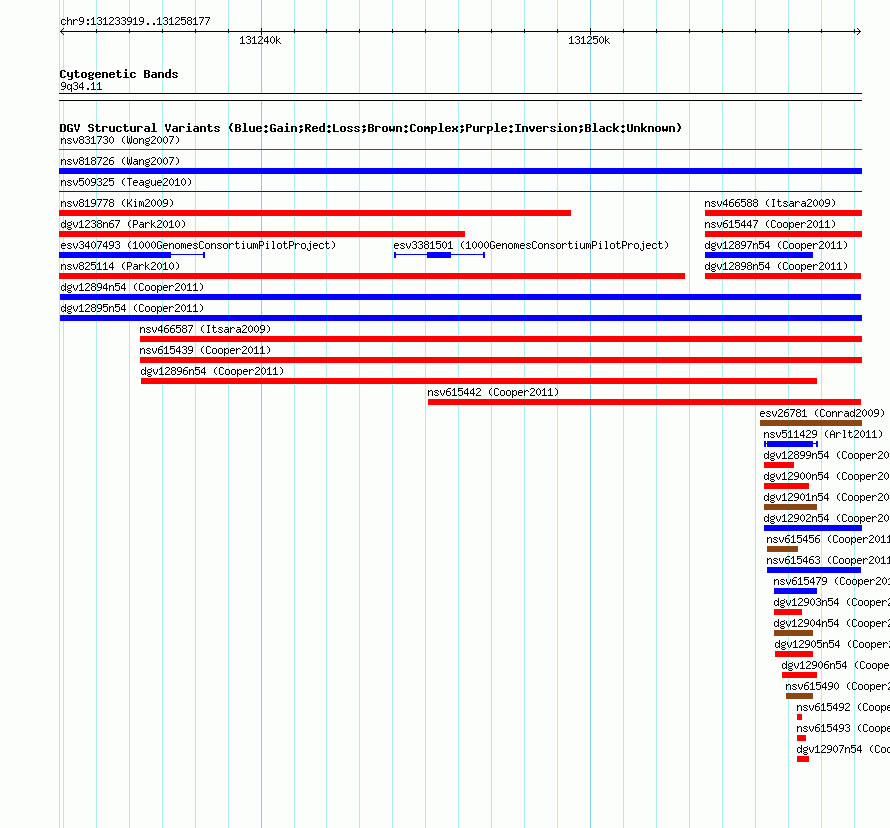Image resolution: width=890 pixels, height=828 pixels.
Task: Select the dgv12897n54 blue gain bar
Action: (759, 255)
